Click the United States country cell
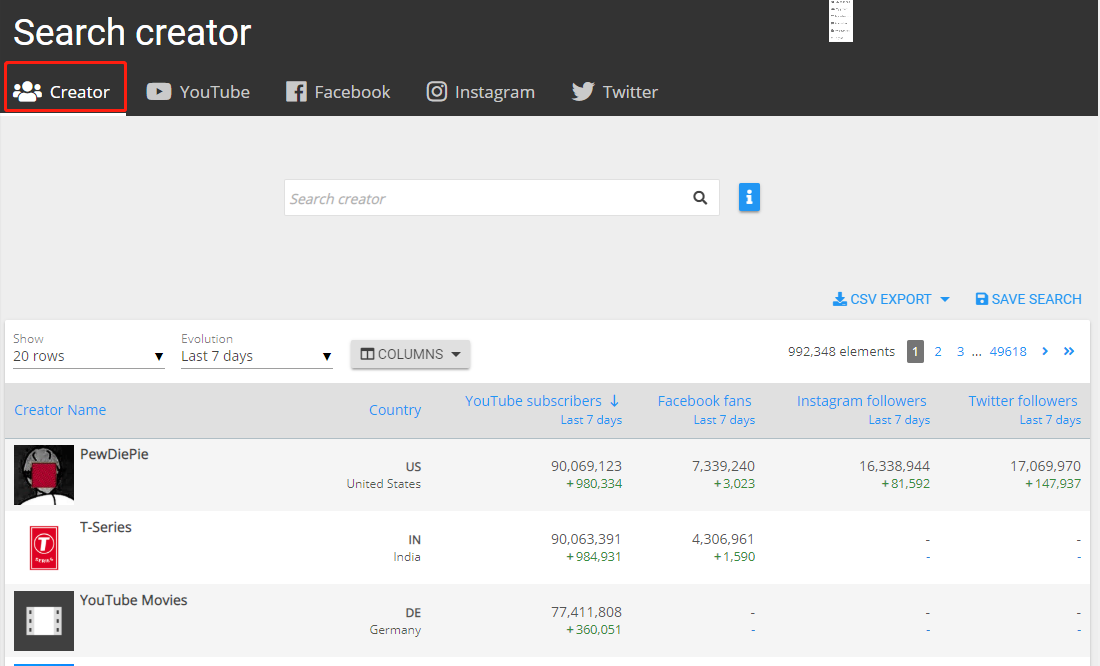This screenshot has height=666, width=1100. (384, 484)
